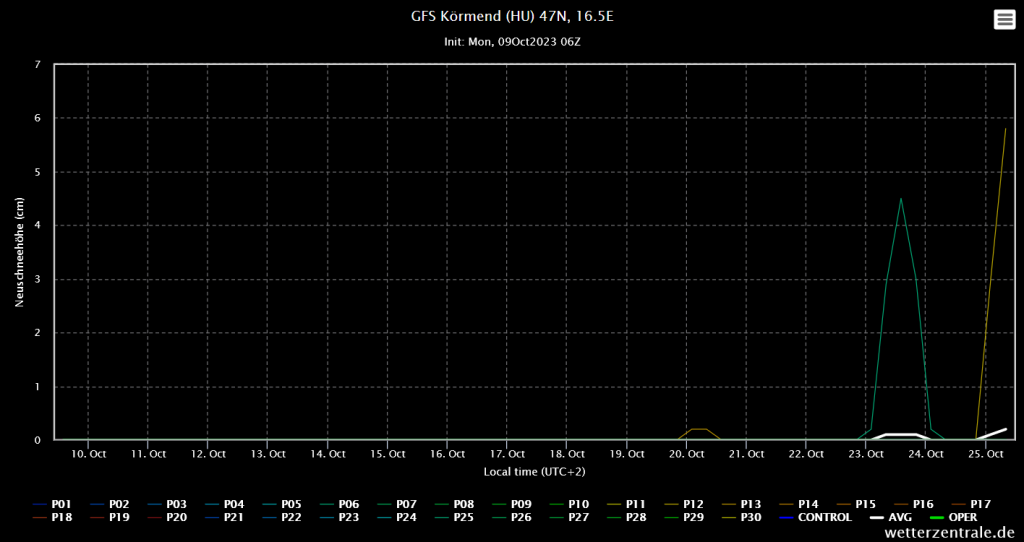
Task: Open the chart context menu hamburger icon
Action: tap(1004, 20)
